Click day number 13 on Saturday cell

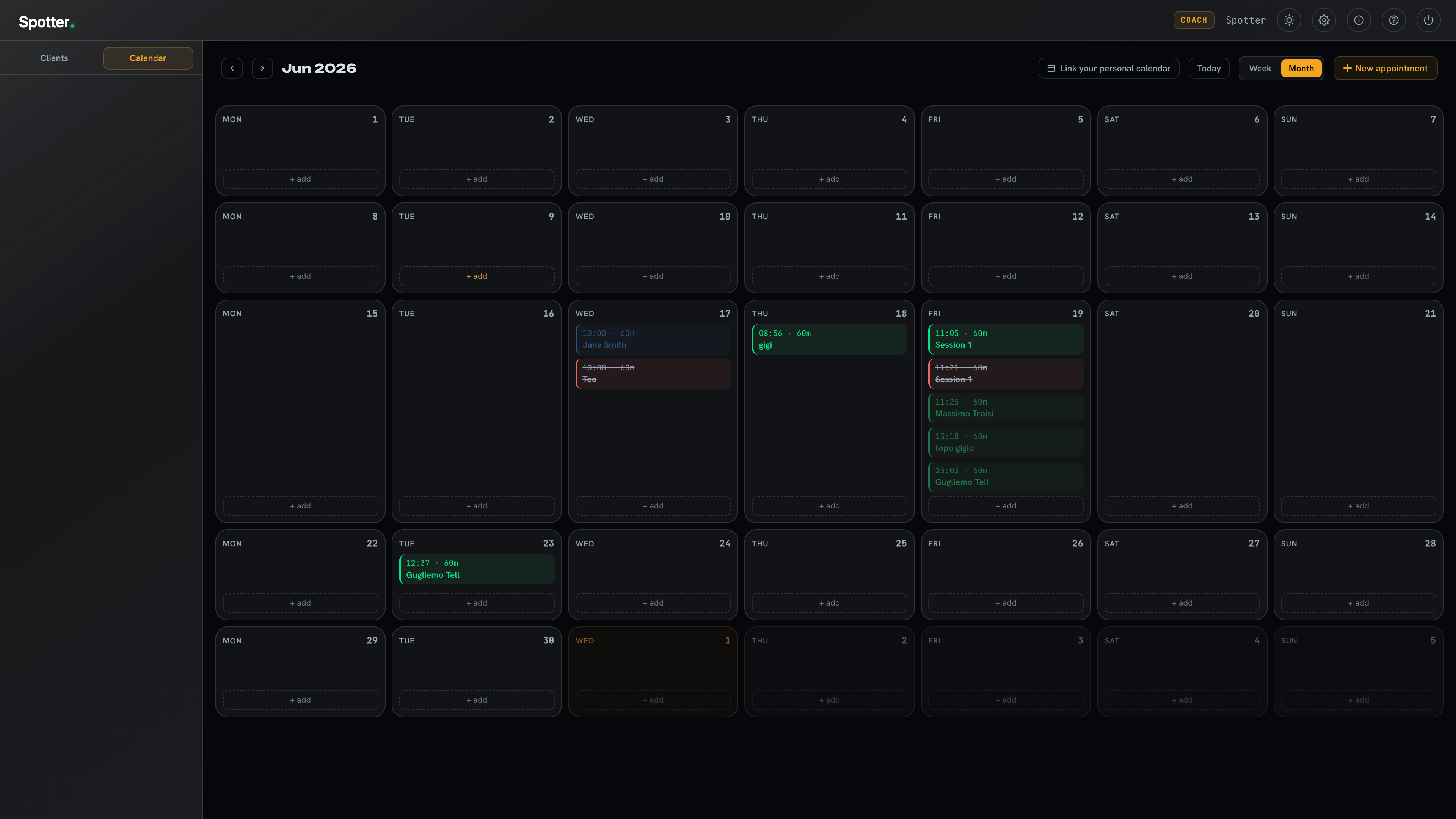[1254, 217]
